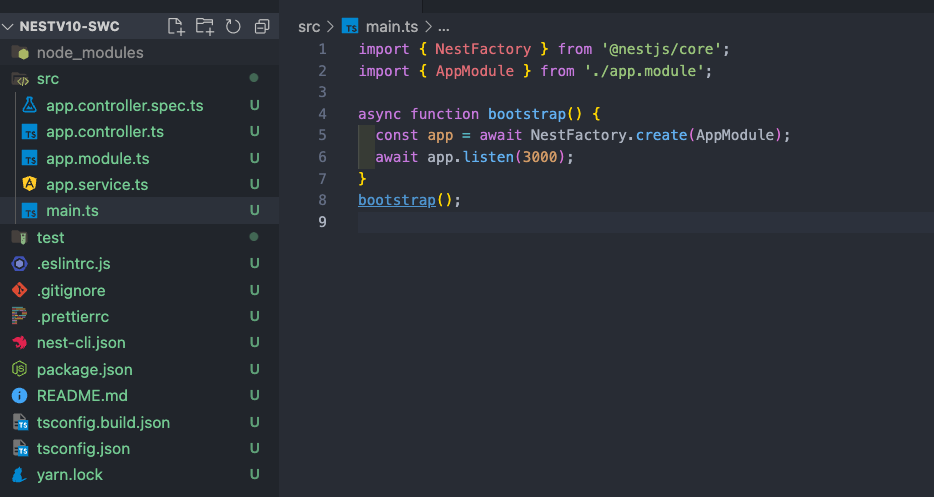934x497 pixels.
Task: Click the git status dot of src folder
Action: (x=254, y=77)
